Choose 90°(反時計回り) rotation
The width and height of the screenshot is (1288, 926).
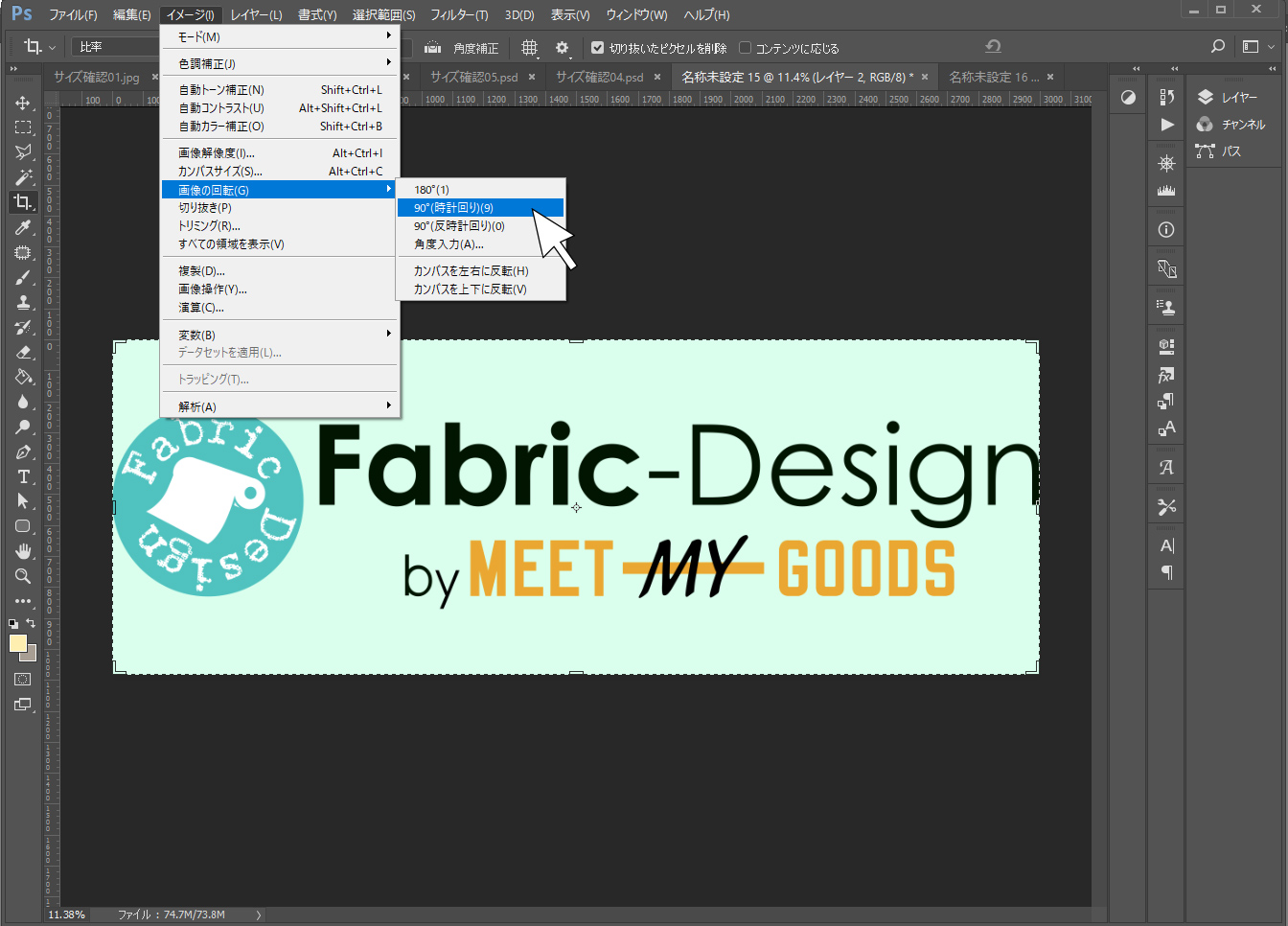(481, 226)
